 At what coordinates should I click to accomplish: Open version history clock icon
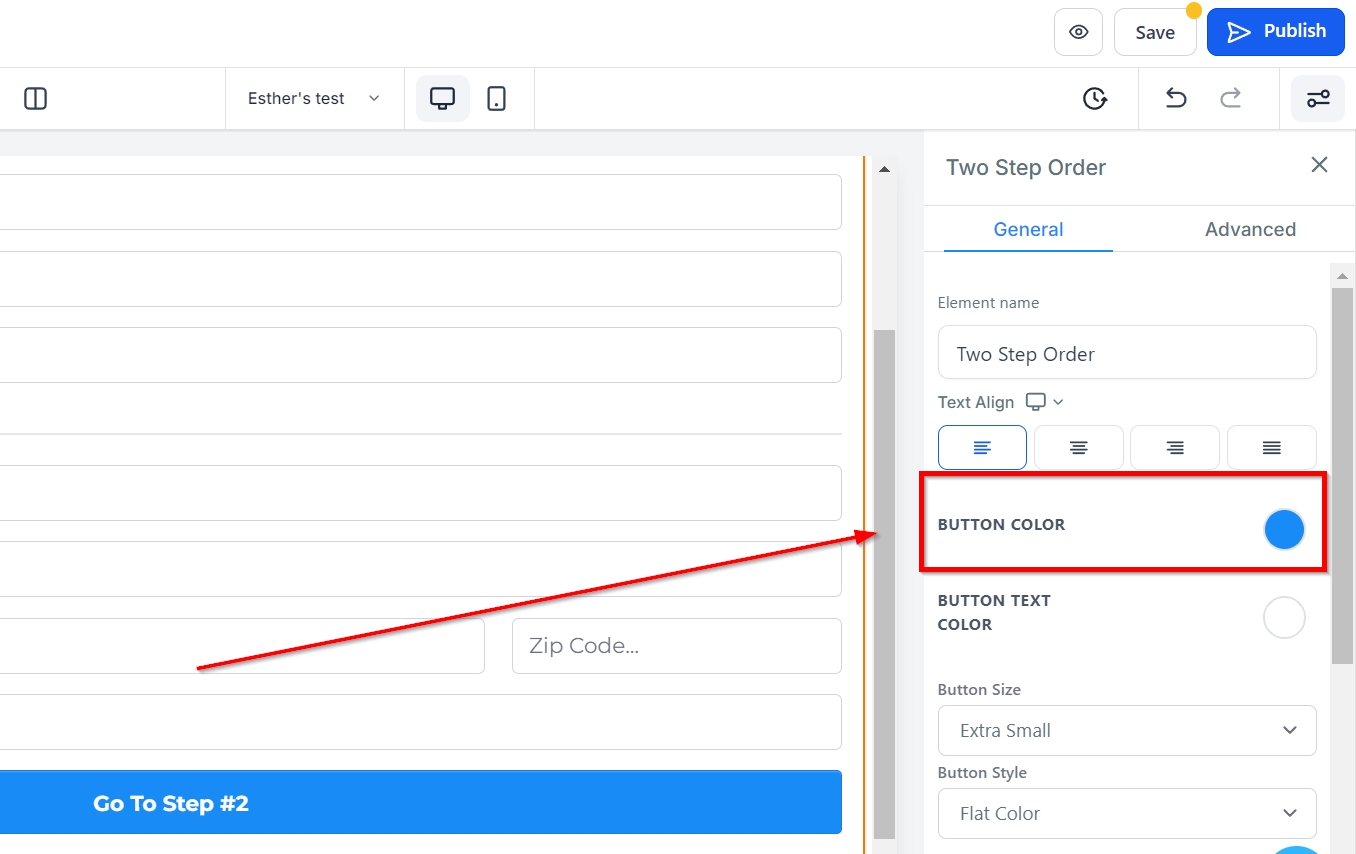1095,98
